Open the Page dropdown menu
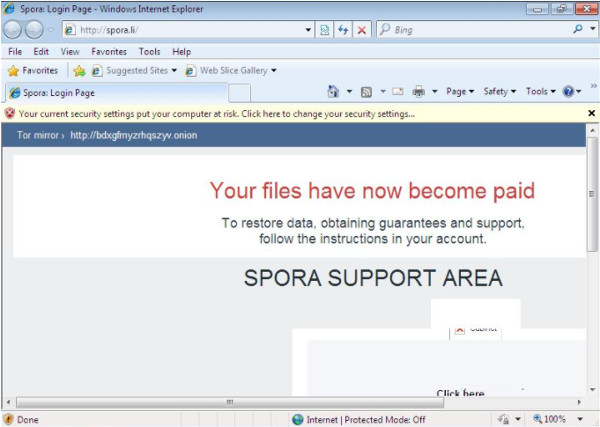The image size is (600, 427). [460, 91]
